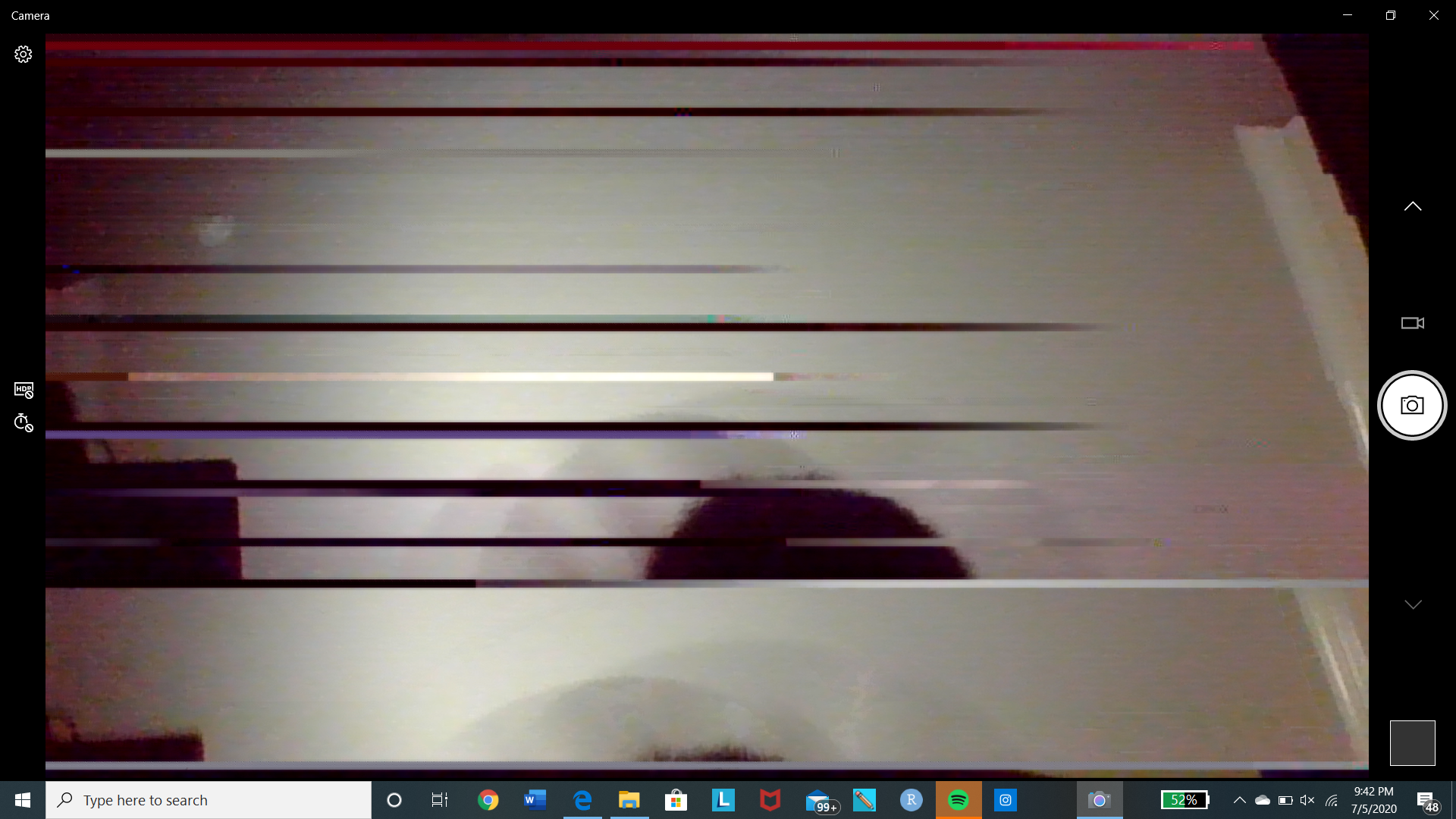The image size is (1456, 819).
Task: Open the camera roll thumbnail
Action: coord(1412,742)
